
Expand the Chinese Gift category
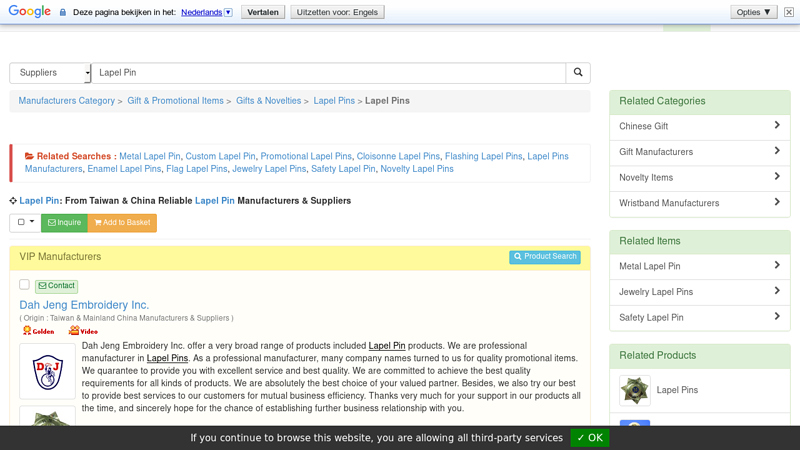click(x=699, y=126)
